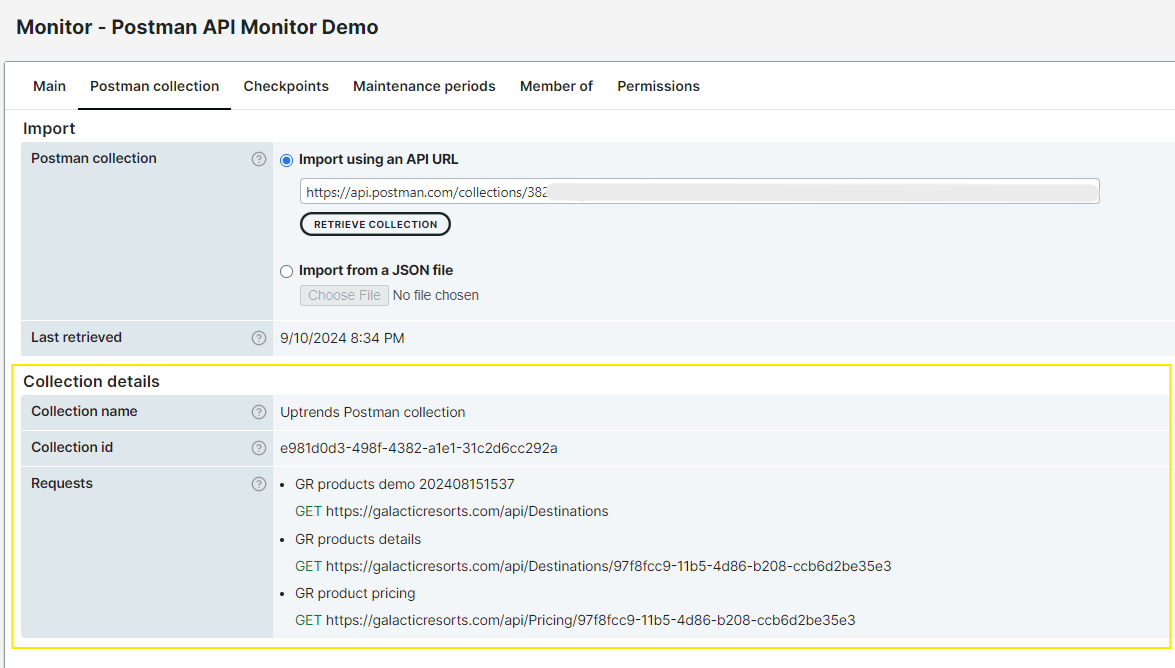Select Import using an API URL radio
1175x668 pixels.
(x=286, y=160)
